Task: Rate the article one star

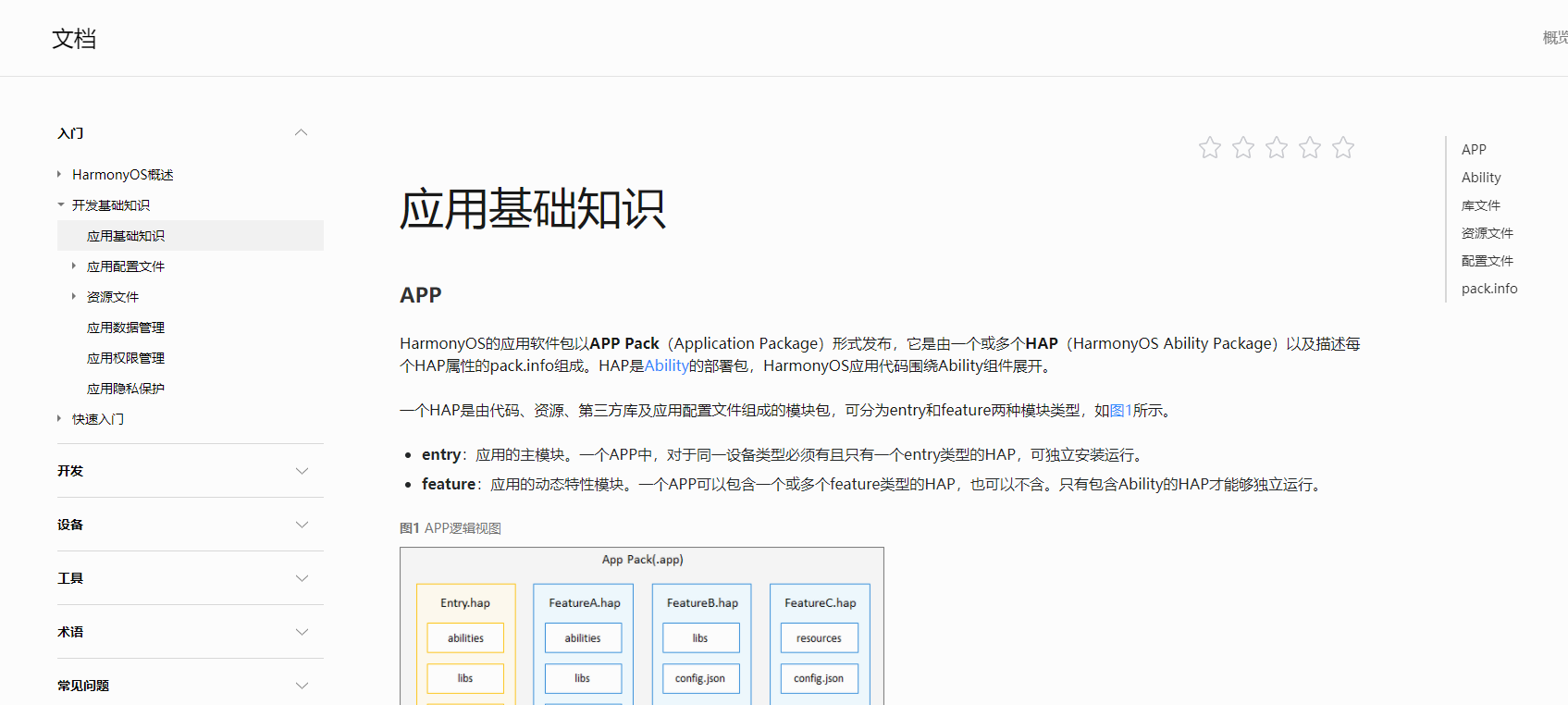Action: 1210,147
